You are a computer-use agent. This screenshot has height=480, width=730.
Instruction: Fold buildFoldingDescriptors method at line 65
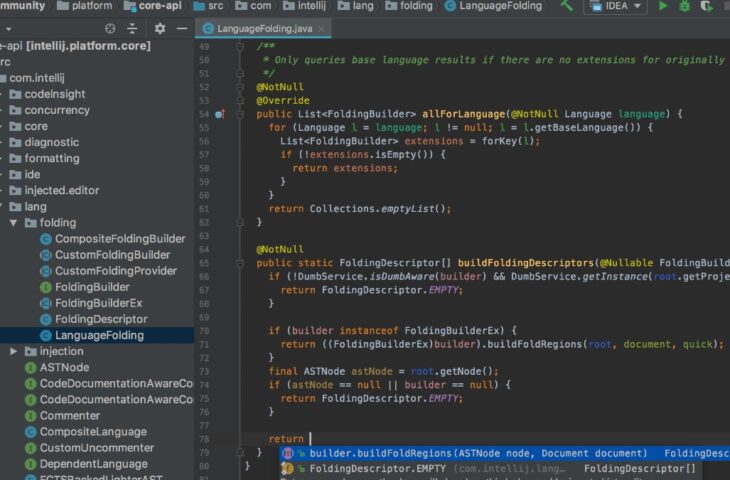point(240,264)
